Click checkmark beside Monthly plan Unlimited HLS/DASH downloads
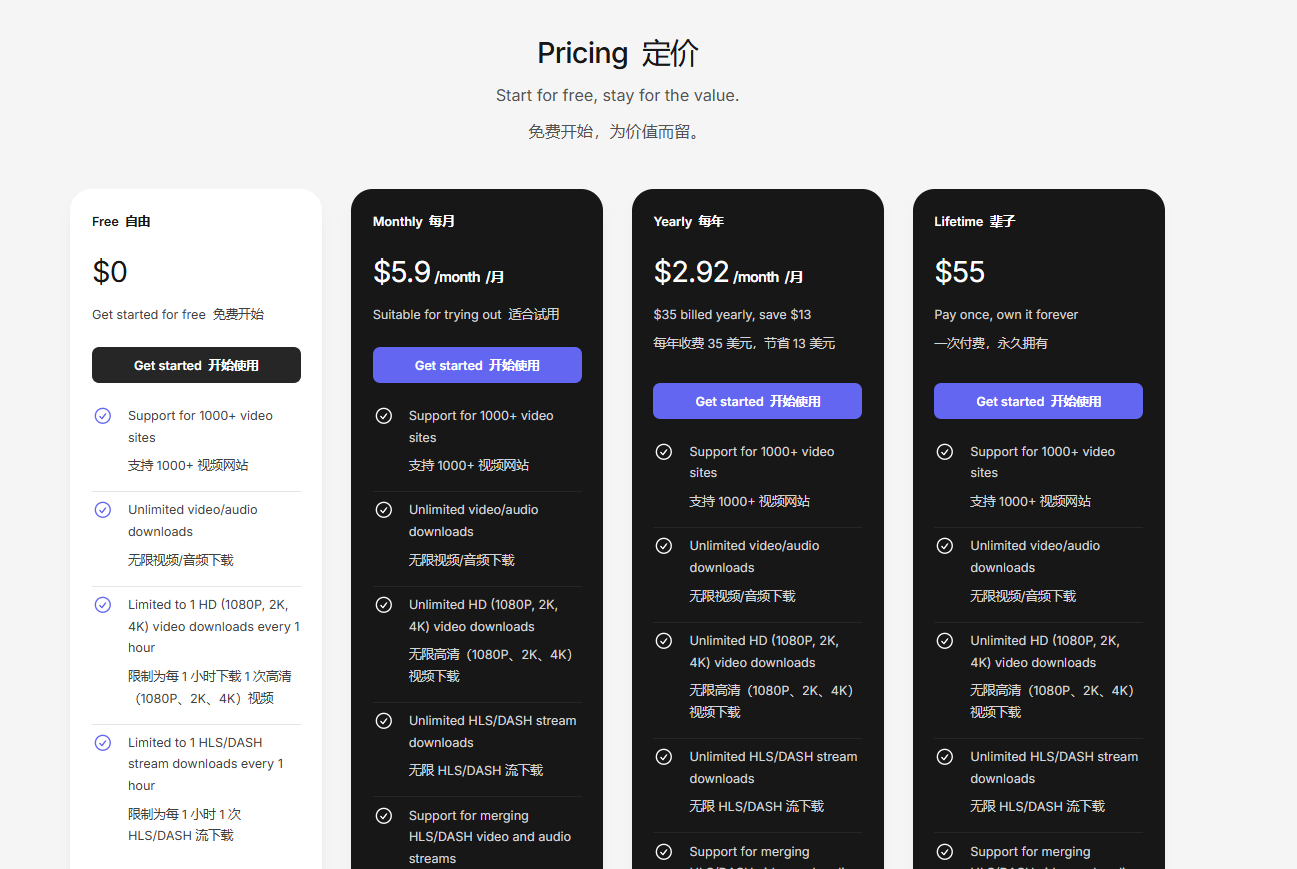This screenshot has height=869, width=1297. point(384,721)
